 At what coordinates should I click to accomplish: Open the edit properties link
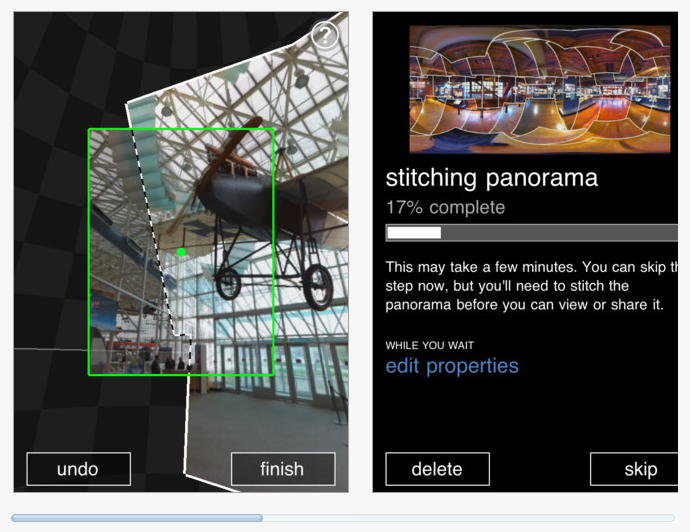452,366
